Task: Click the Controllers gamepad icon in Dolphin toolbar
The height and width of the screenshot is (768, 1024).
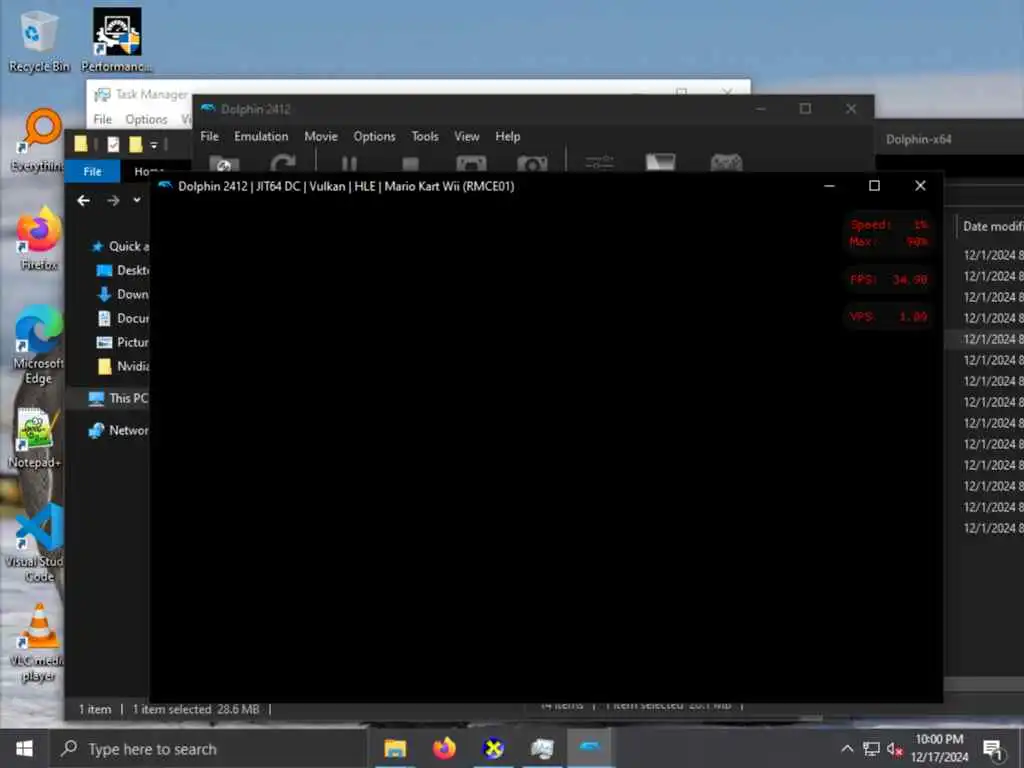Action: [726, 163]
